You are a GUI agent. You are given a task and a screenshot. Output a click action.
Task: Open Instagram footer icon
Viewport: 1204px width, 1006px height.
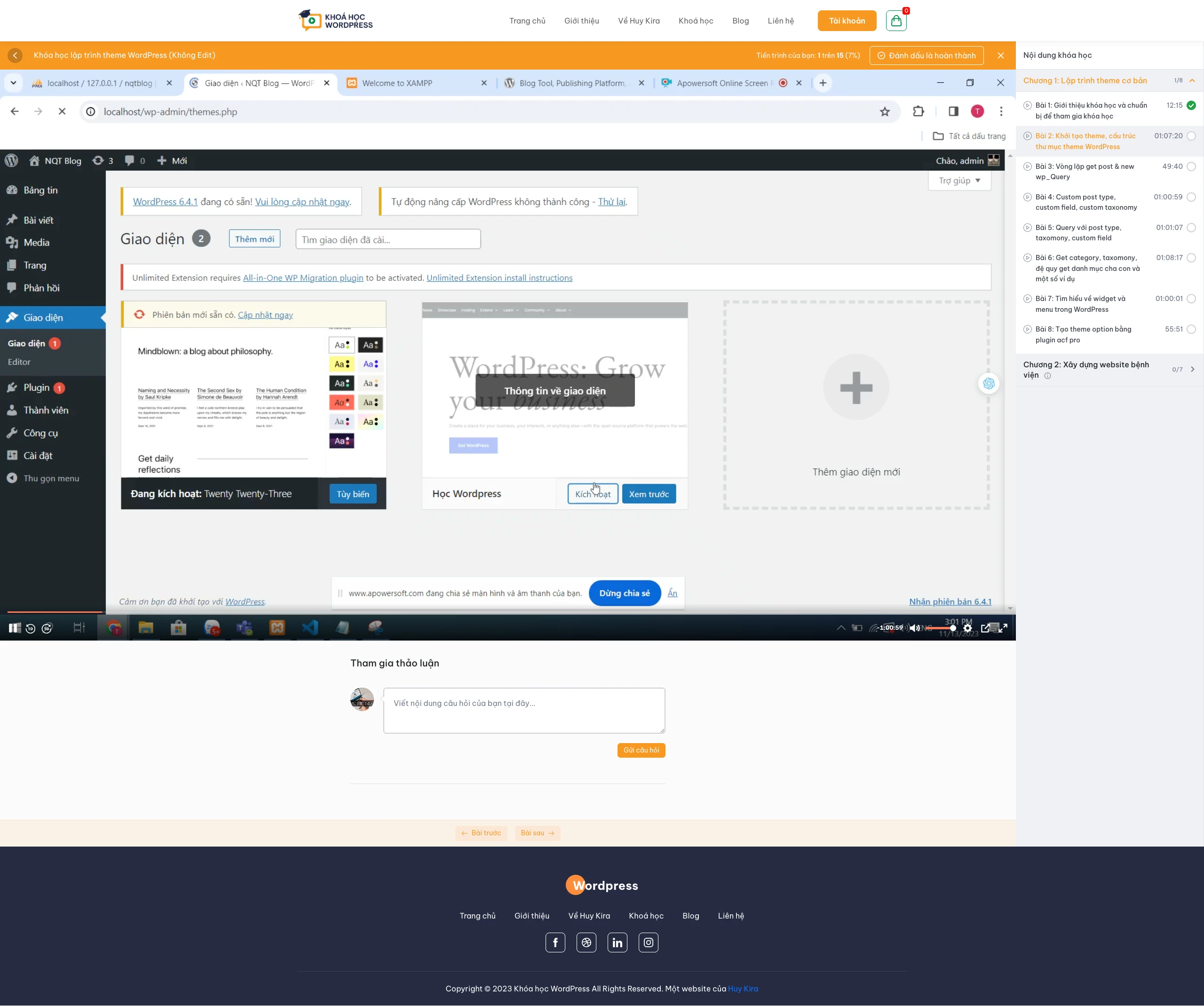648,943
